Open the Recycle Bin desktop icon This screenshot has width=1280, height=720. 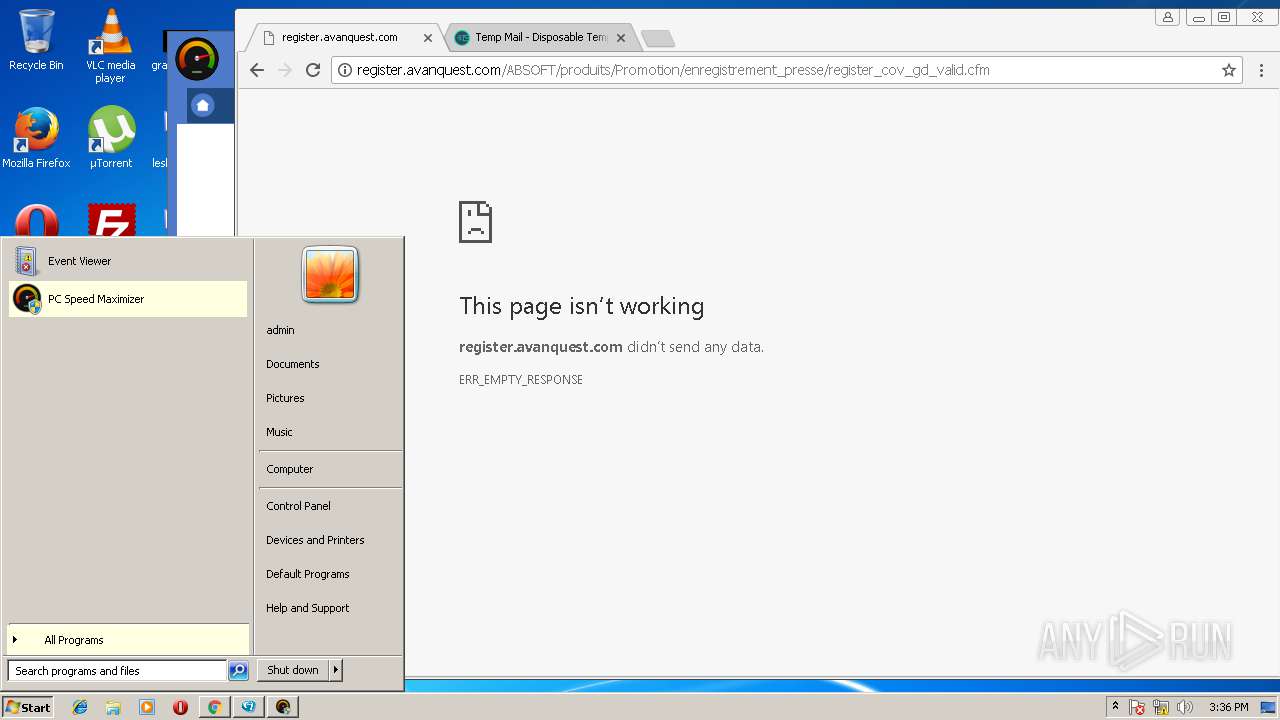(x=36, y=40)
